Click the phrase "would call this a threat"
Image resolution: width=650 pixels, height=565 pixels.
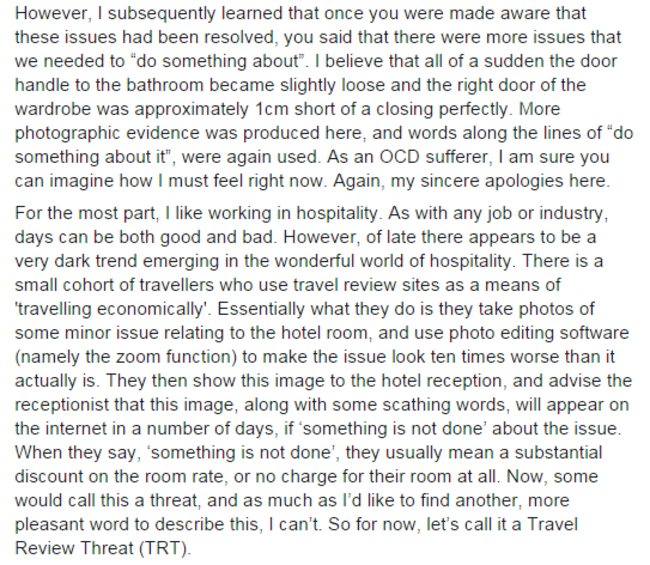point(107,501)
